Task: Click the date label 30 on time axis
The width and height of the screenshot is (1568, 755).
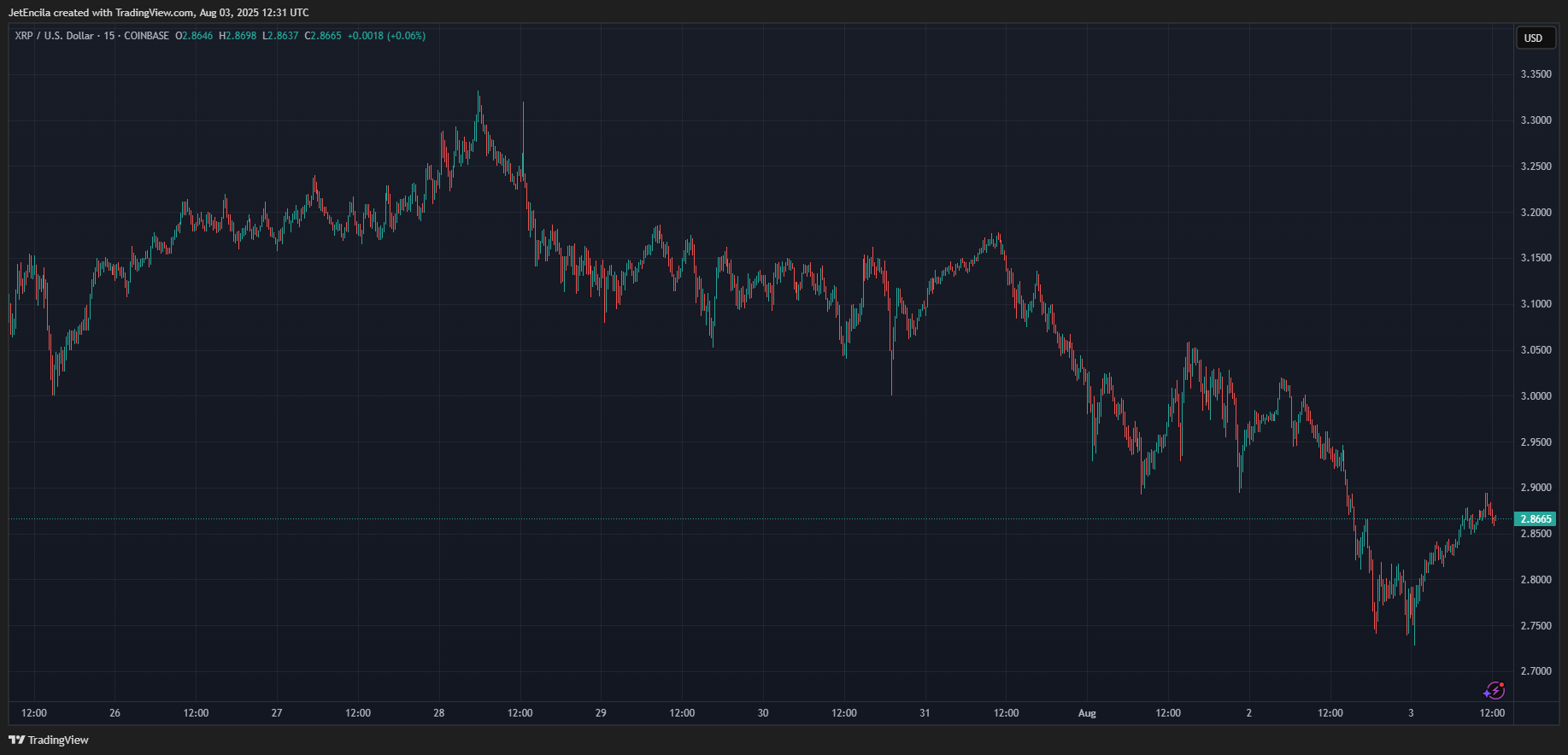Action: [763, 713]
